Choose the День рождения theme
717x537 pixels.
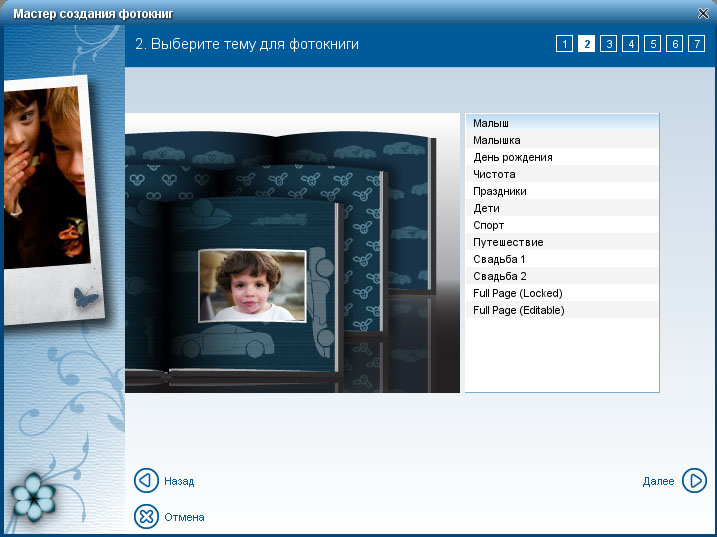click(562, 157)
